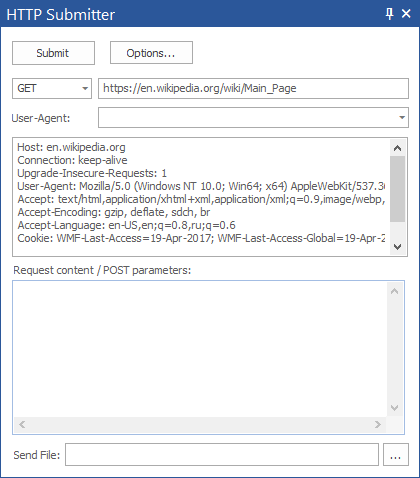Browse for file with ellipsis button

tap(396, 454)
